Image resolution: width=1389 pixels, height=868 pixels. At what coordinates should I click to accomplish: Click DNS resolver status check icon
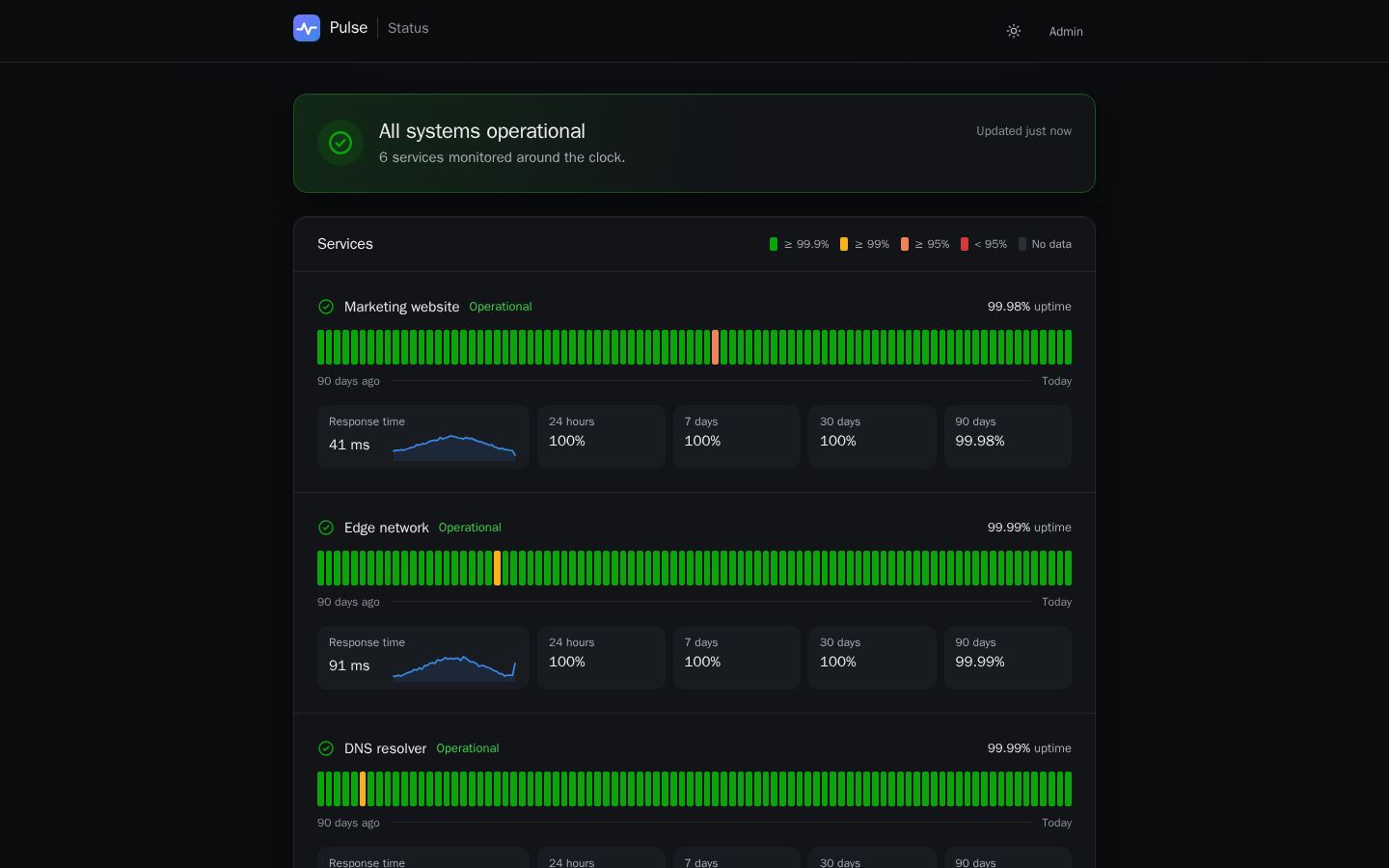point(326,748)
